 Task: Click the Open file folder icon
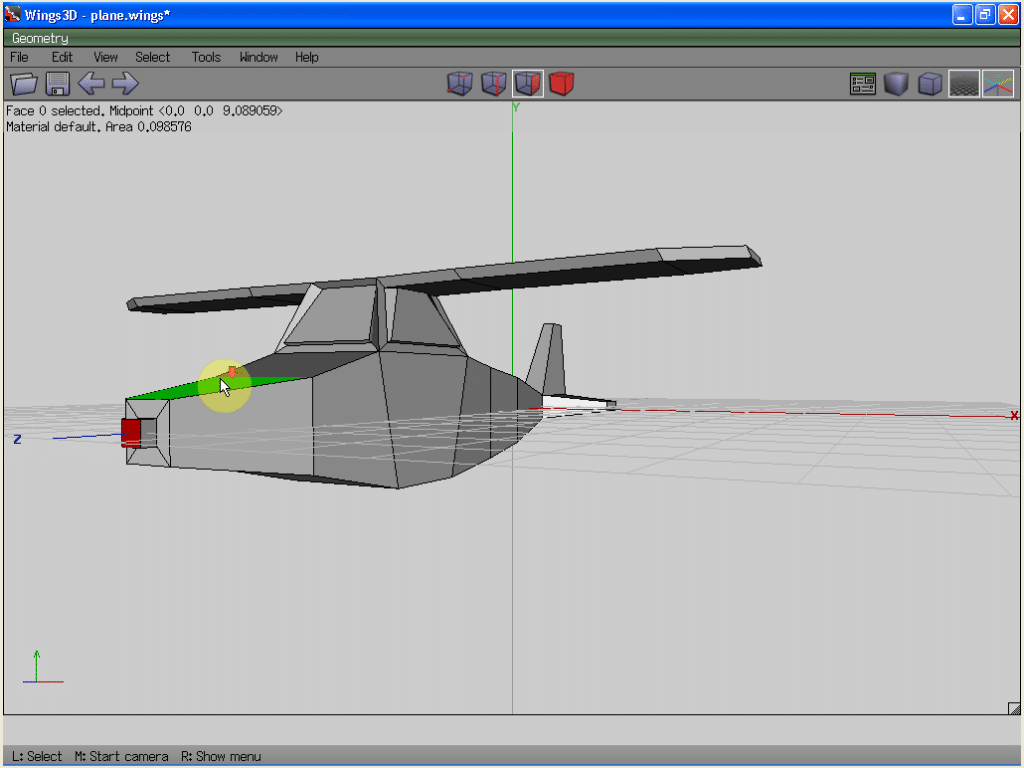point(24,84)
